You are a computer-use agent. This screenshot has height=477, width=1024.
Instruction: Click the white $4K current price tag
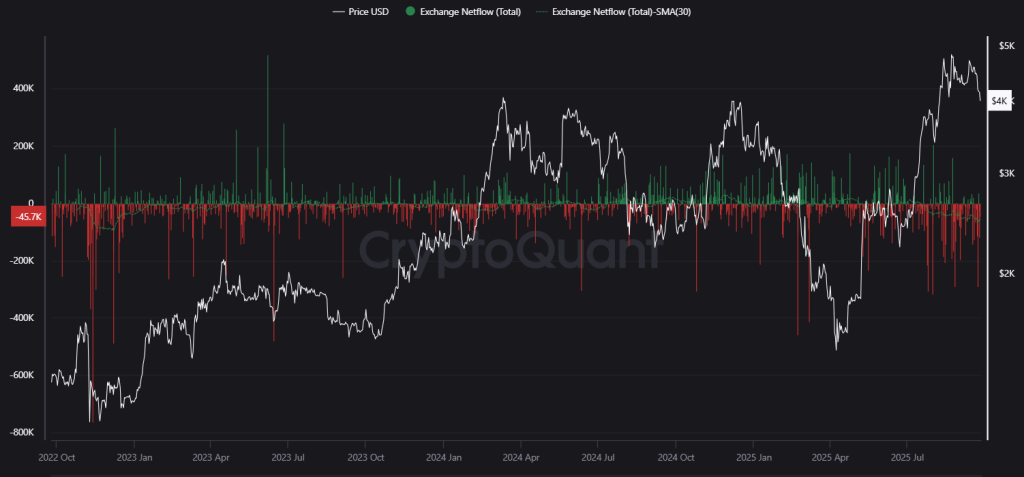[999, 101]
